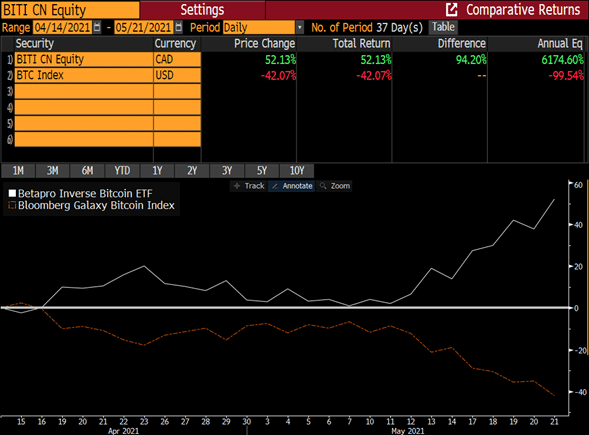589x435 pixels.
Task: Click BITI total return 52.13% value
Action: point(376,59)
